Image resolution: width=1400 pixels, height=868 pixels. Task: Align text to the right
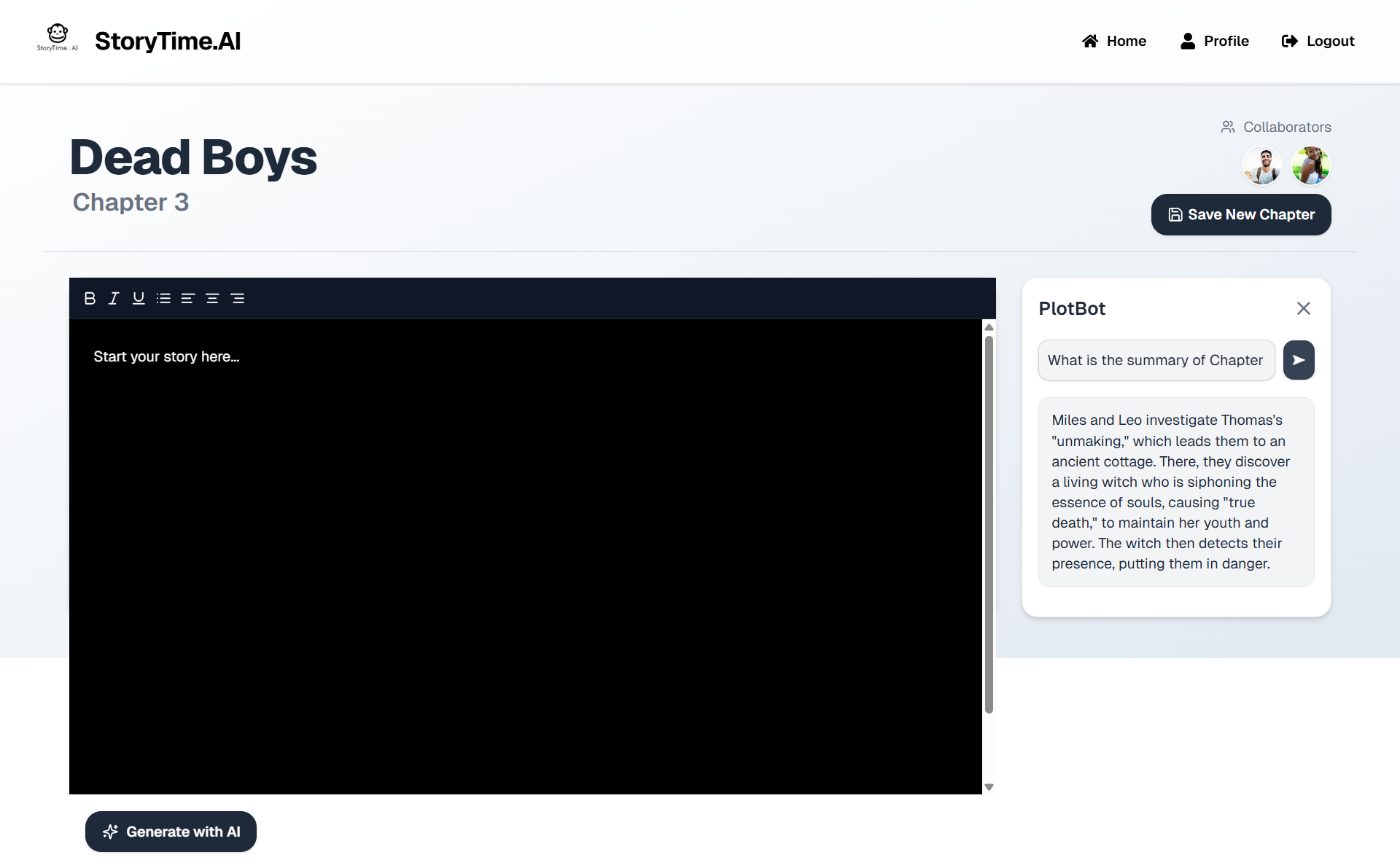238,298
